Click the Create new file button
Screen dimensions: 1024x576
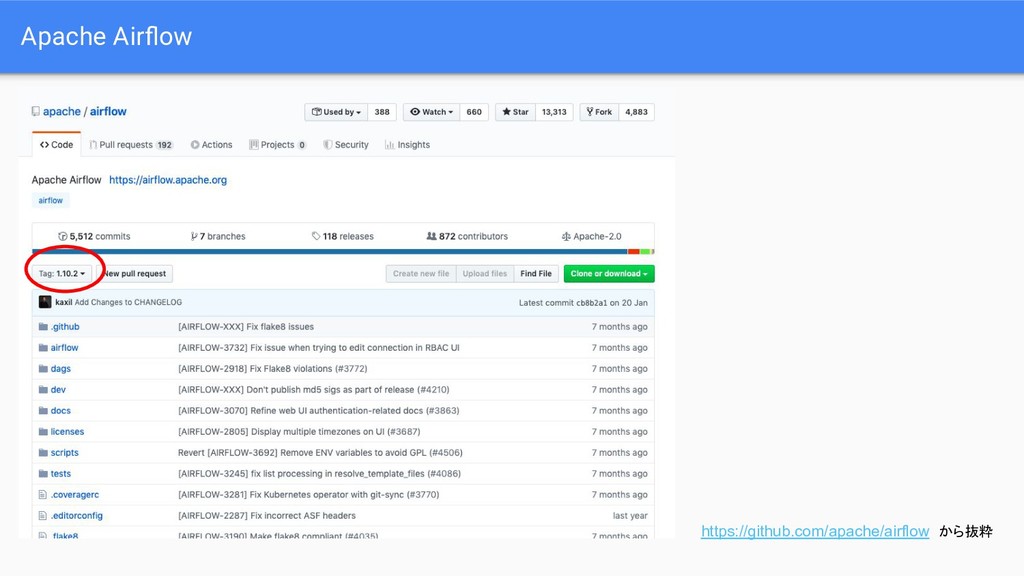coord(421,274)
